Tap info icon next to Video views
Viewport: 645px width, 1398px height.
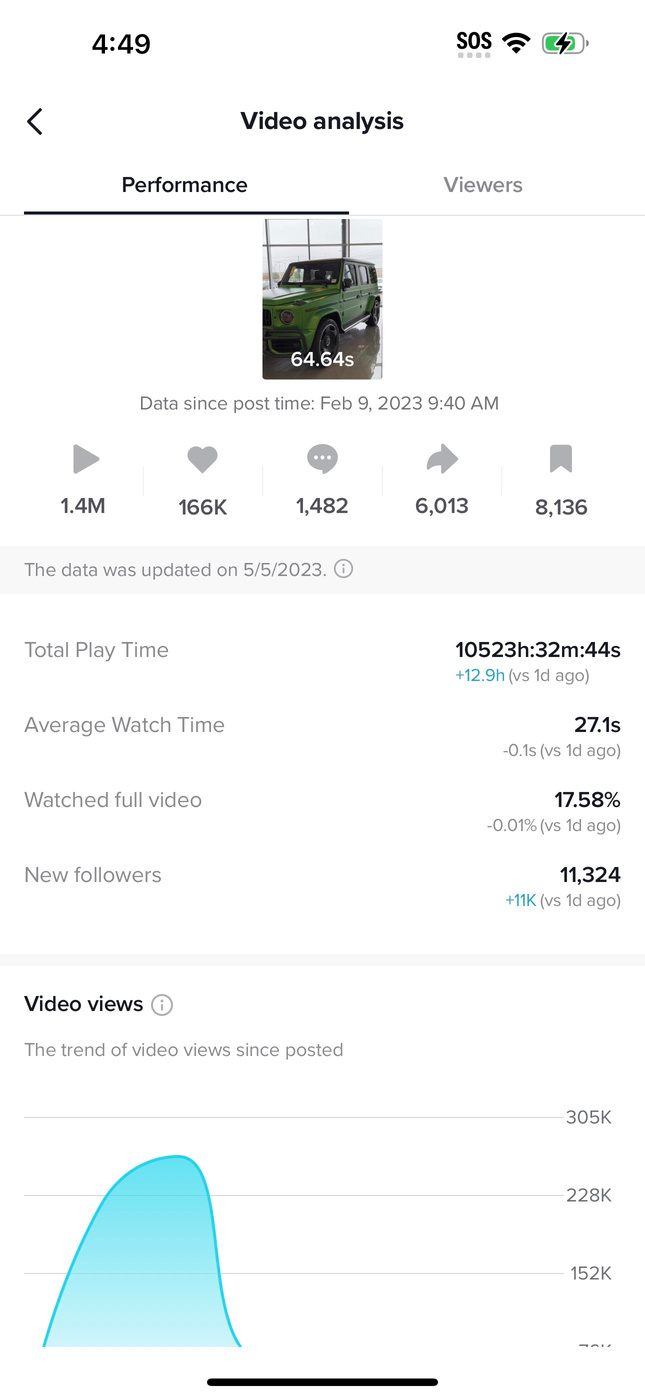(162, 1005)
